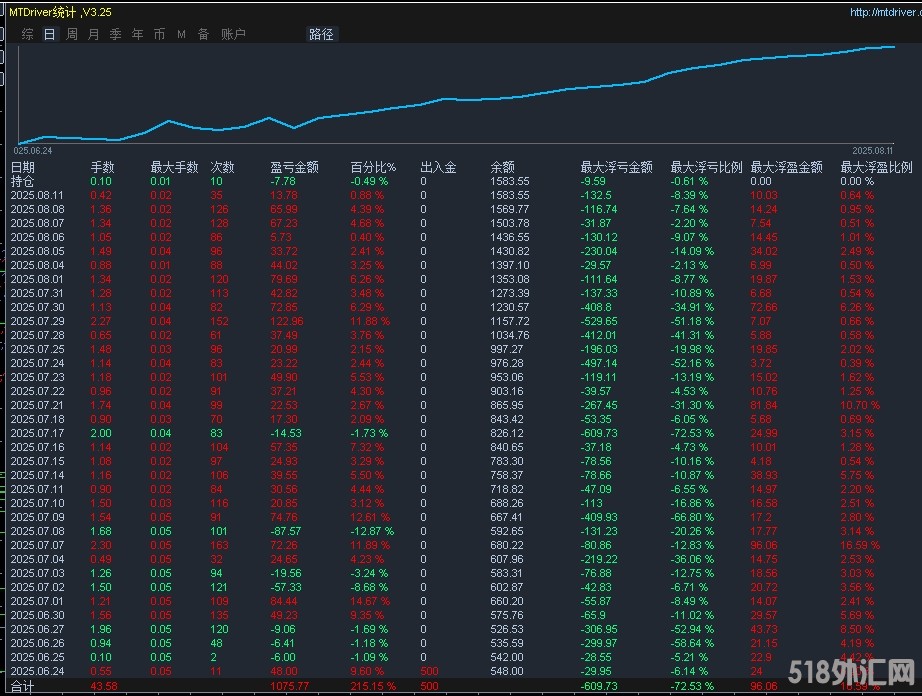The width and height of the screenshot is (922, 696).
Task: Select the M tab
Action: 182,34
